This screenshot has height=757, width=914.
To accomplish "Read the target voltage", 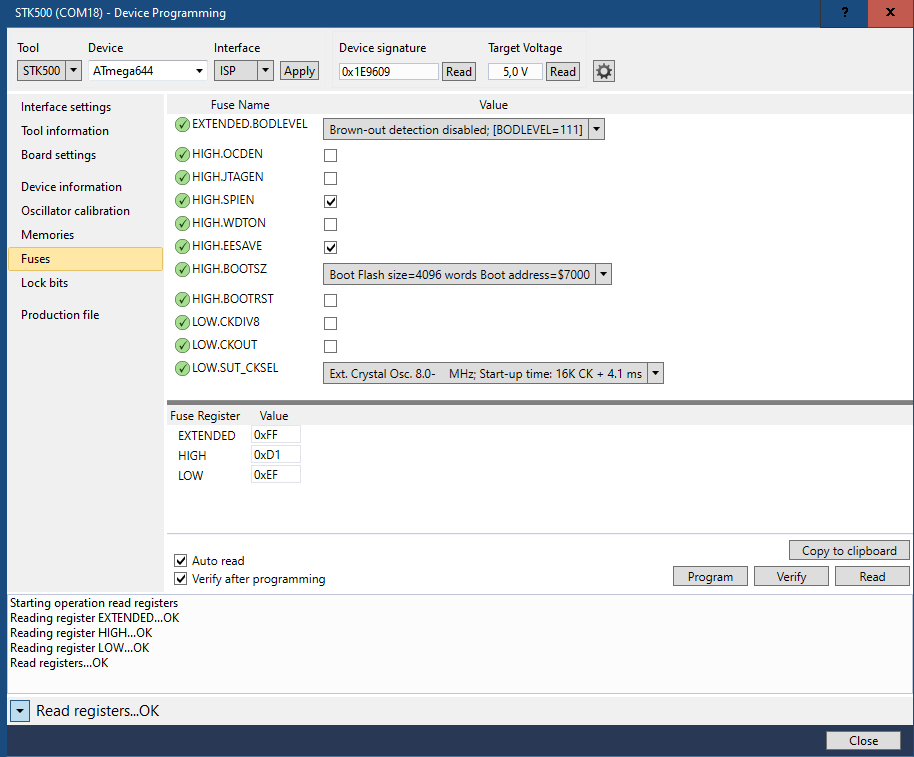I will 563,72.
